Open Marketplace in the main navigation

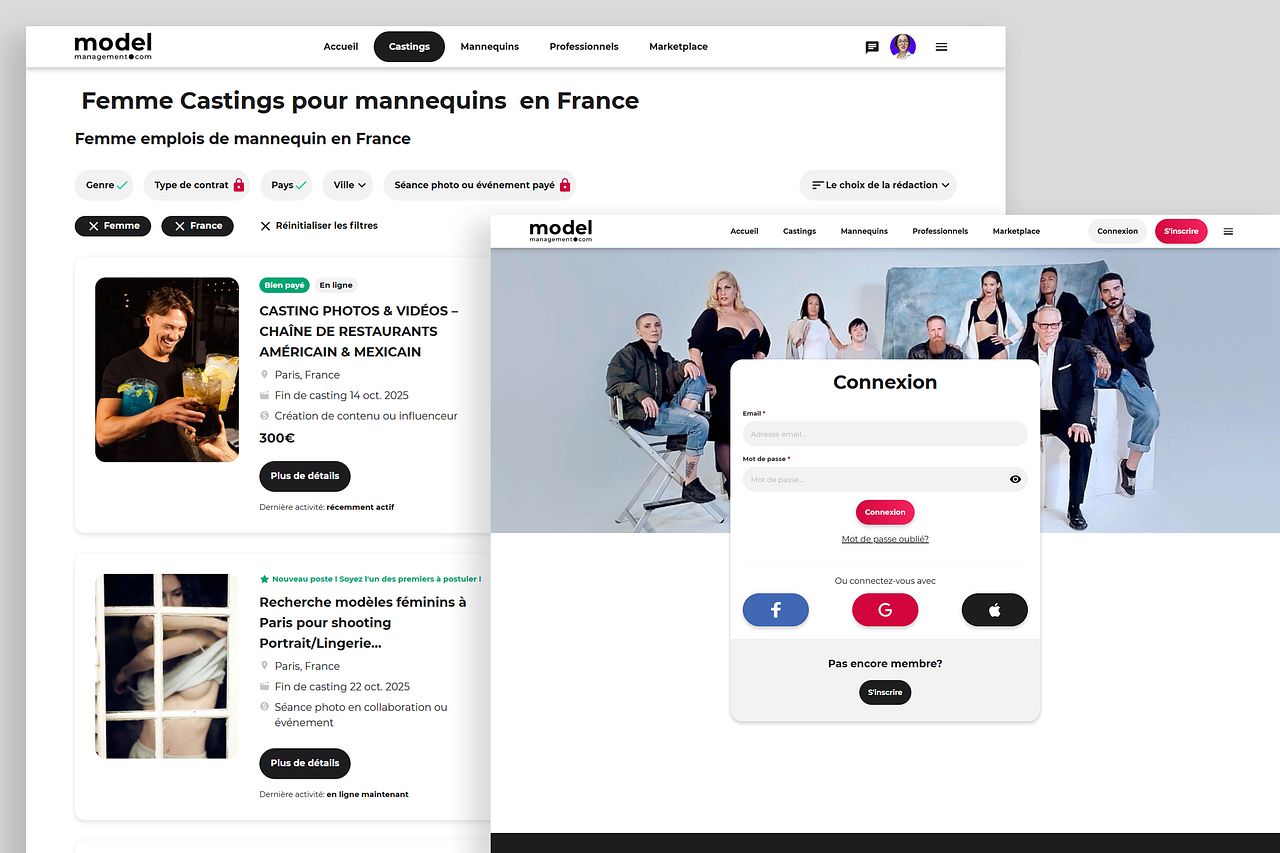tap(678, 47)
